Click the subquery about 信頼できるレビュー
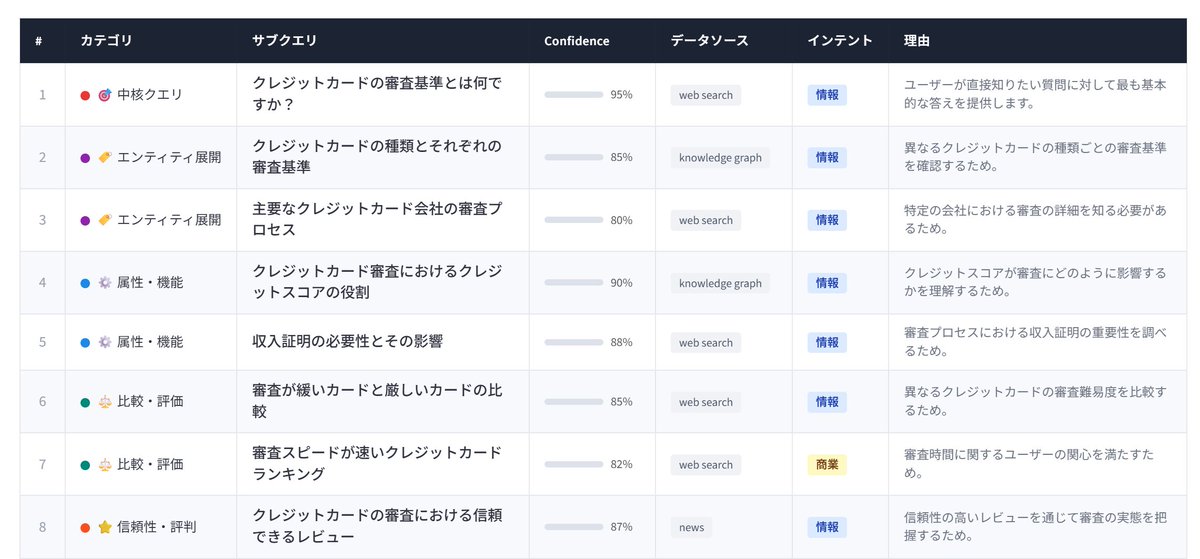This screenshot has width=1200, height=559. click(x=377, y=526)
